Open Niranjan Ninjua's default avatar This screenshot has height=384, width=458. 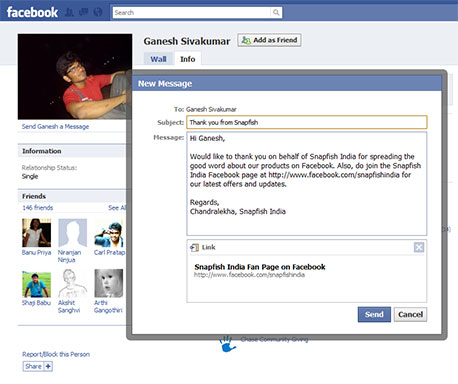[x=72, y=233]
